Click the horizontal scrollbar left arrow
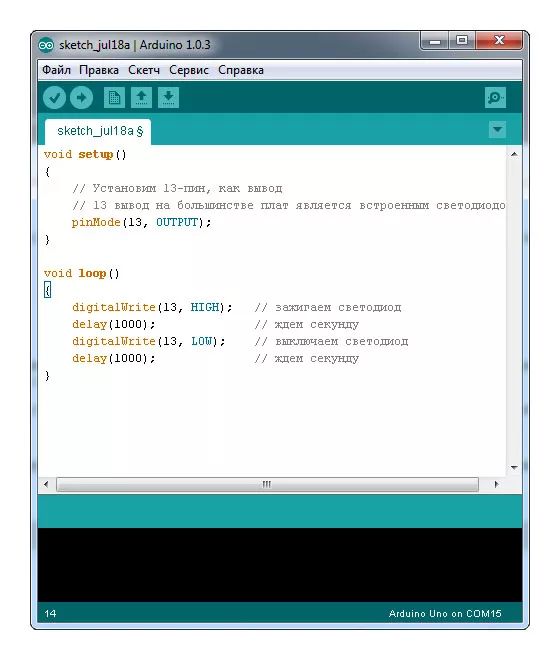This screenshot has height=660, width=560. [46, 484]
